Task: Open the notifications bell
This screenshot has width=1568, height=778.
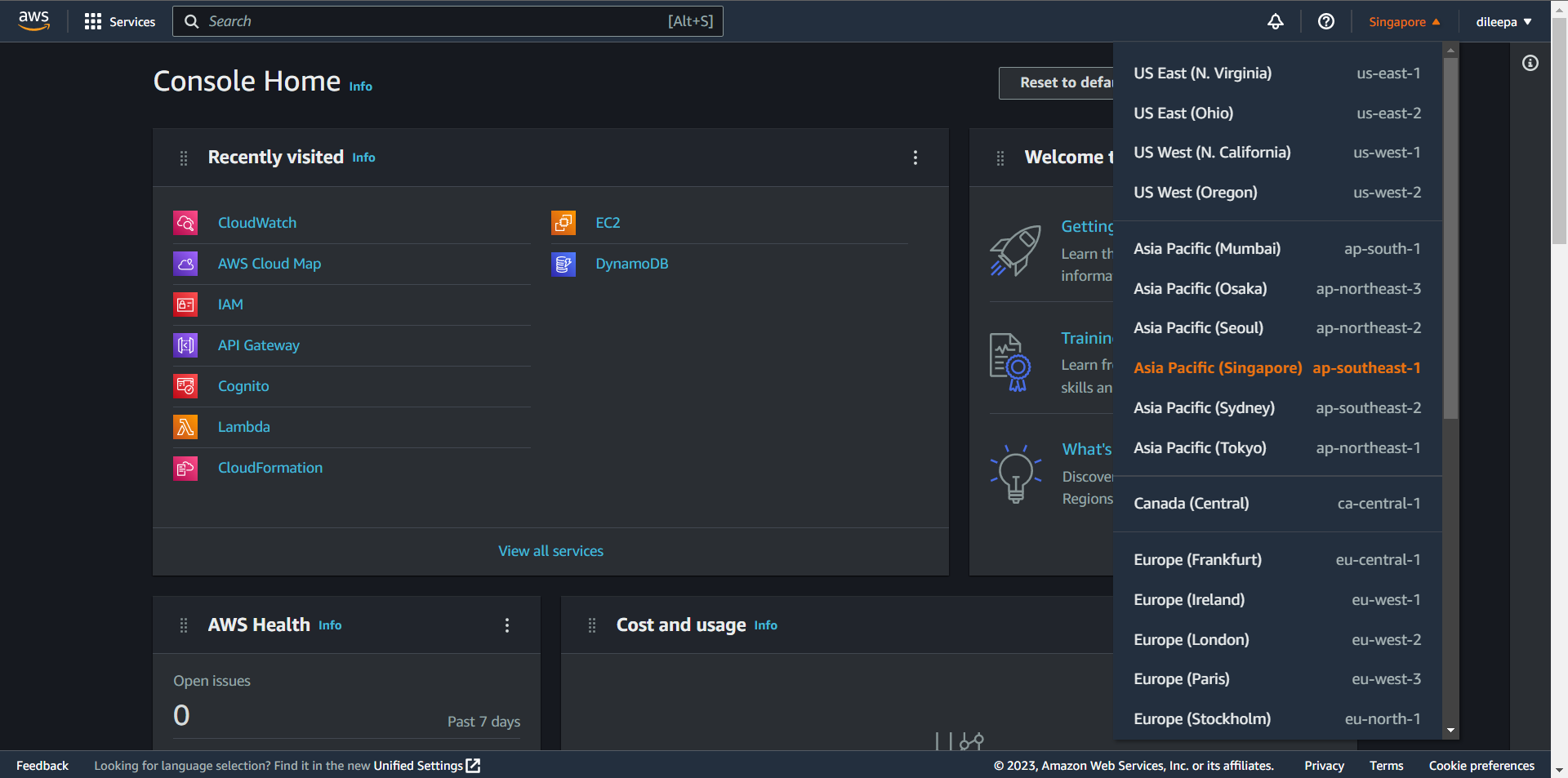Action: pos(1276,21)
